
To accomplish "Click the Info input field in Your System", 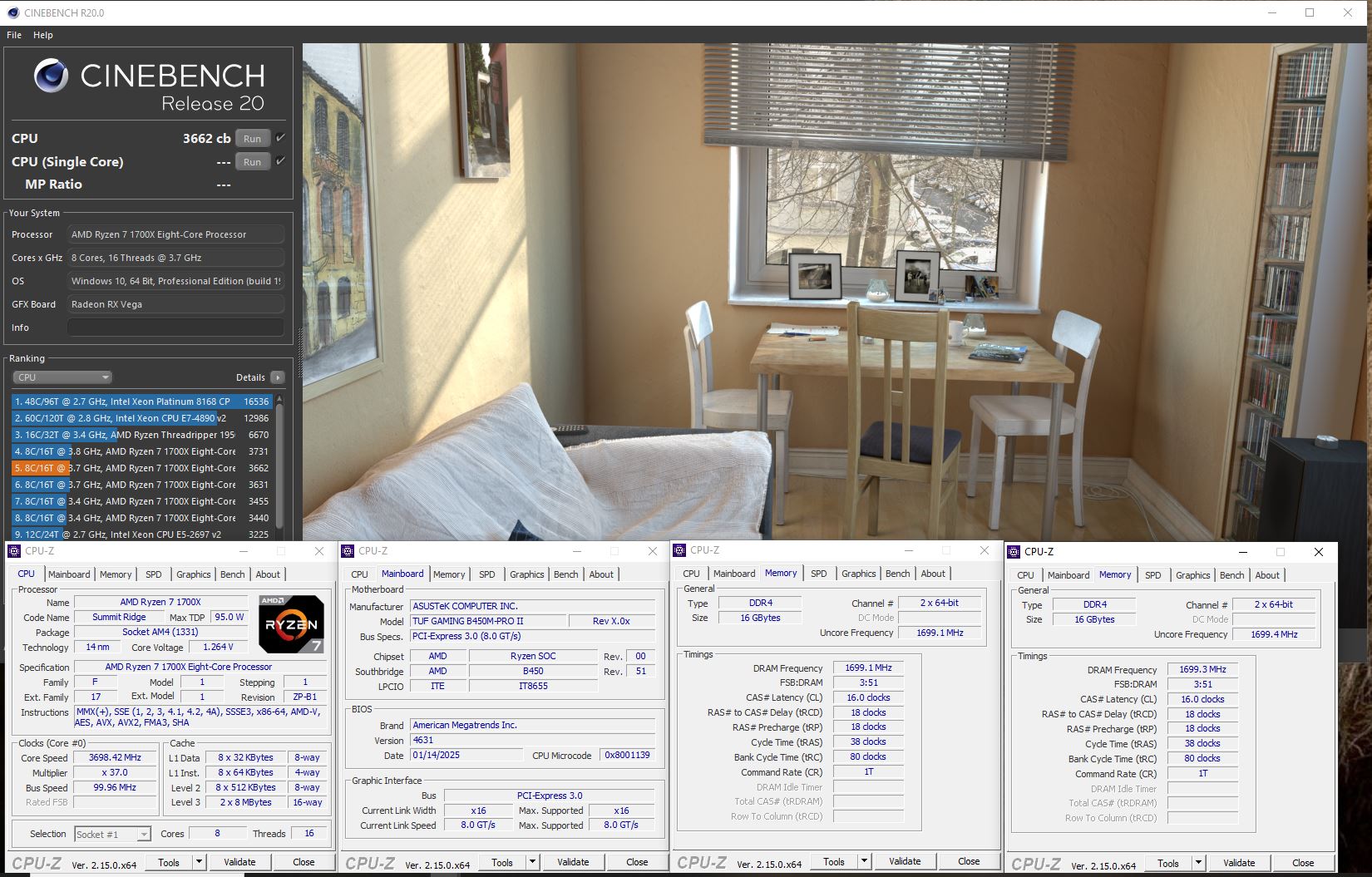I will tap(175, 328).
